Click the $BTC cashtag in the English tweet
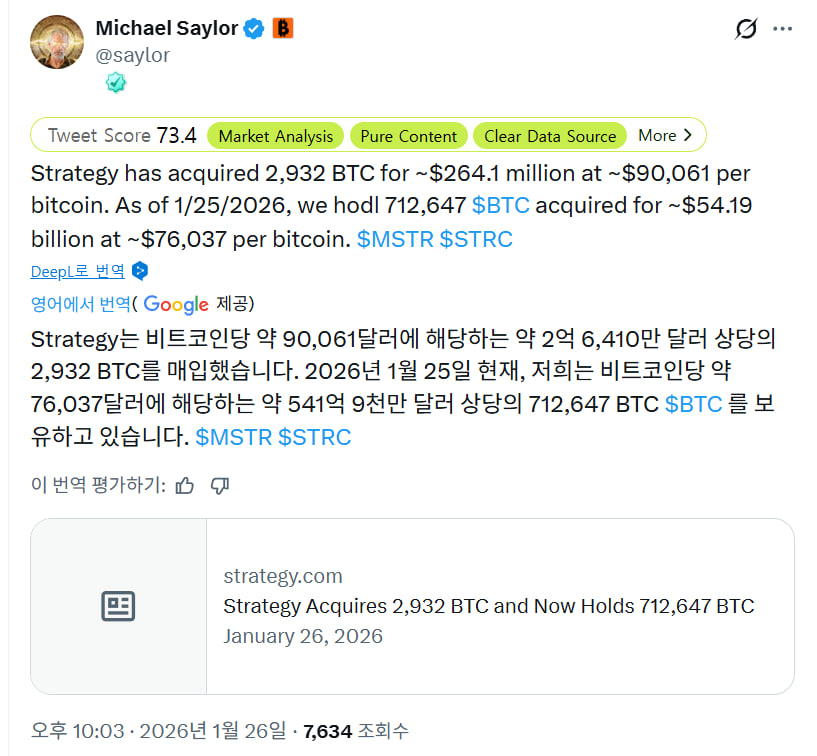 500,206
